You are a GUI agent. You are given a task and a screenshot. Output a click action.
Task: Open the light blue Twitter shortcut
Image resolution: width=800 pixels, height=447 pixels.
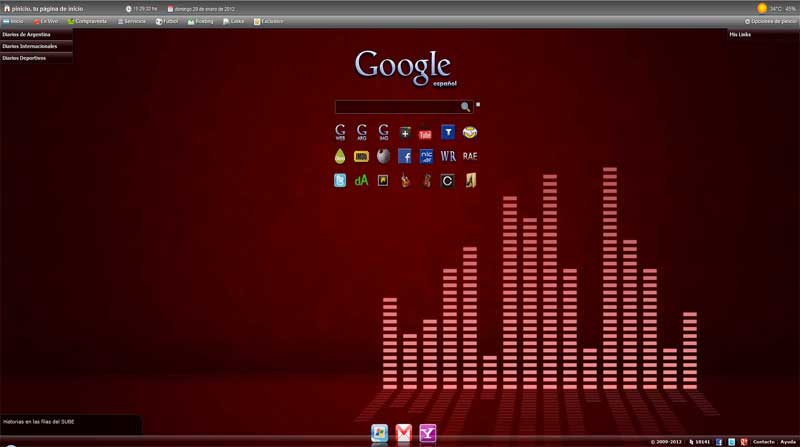point(340,181)
